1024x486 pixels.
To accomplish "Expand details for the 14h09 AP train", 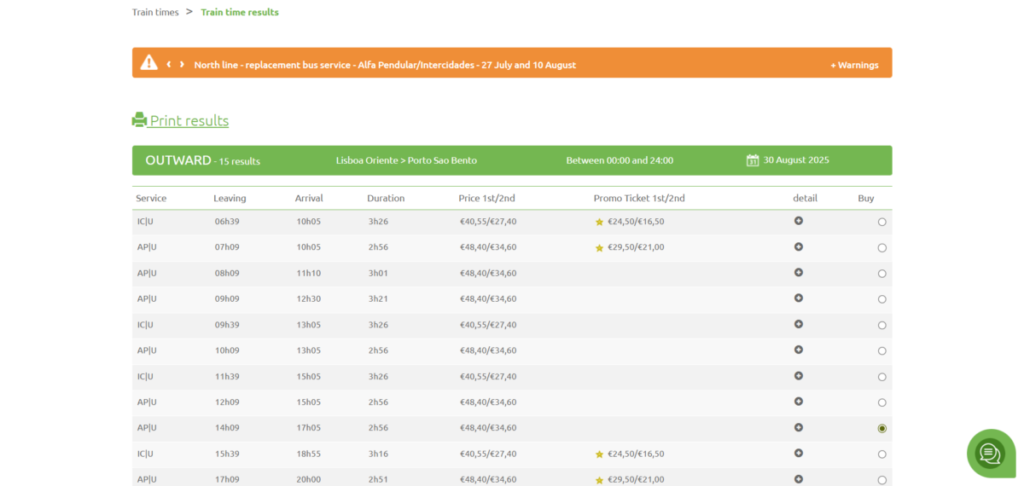I will click(798, 427).
